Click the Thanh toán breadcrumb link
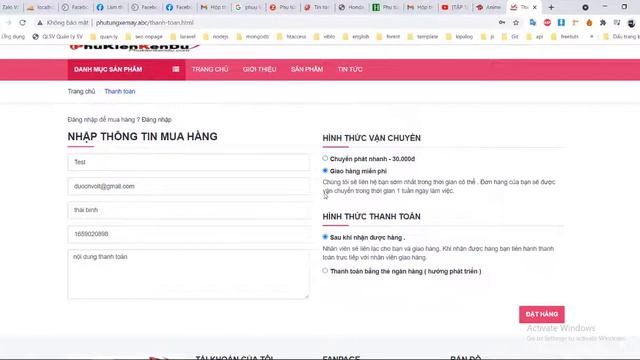This screenshot has height=360, width=640. (x=120, y=91)
